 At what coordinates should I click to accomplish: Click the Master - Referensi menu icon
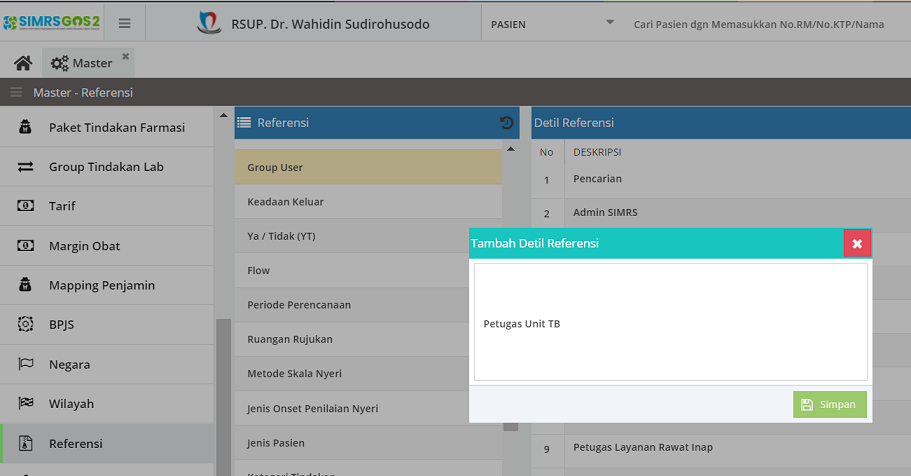point(16,93)
